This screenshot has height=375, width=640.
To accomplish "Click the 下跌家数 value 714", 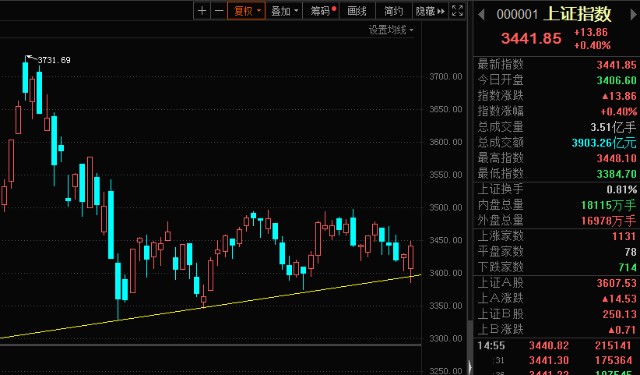I will point(627,267).
